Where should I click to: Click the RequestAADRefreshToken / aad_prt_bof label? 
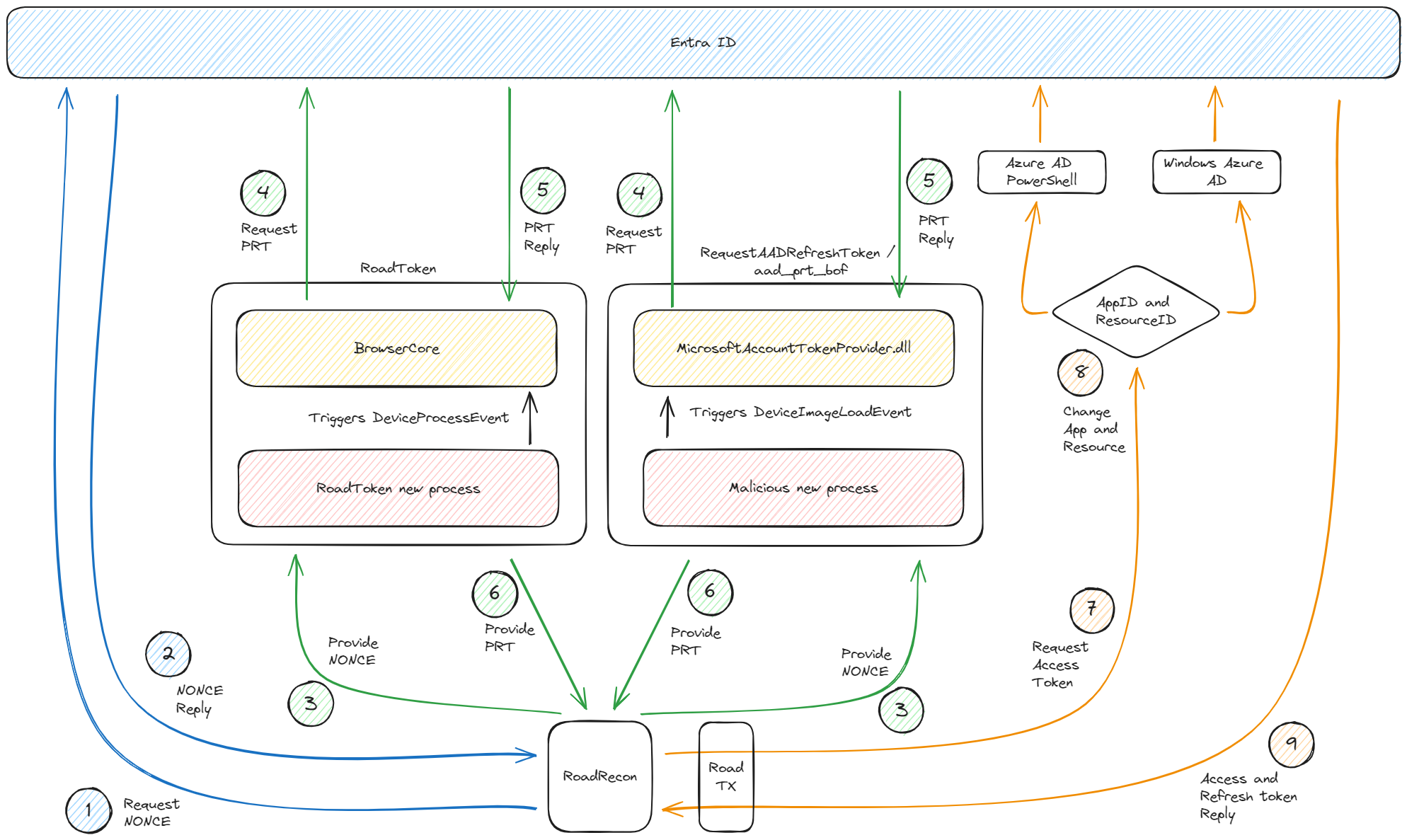click(x=798, y=261)
